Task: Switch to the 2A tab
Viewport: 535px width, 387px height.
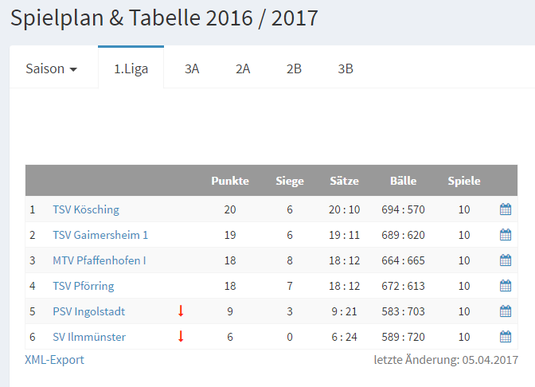Action: click(243, 69)
